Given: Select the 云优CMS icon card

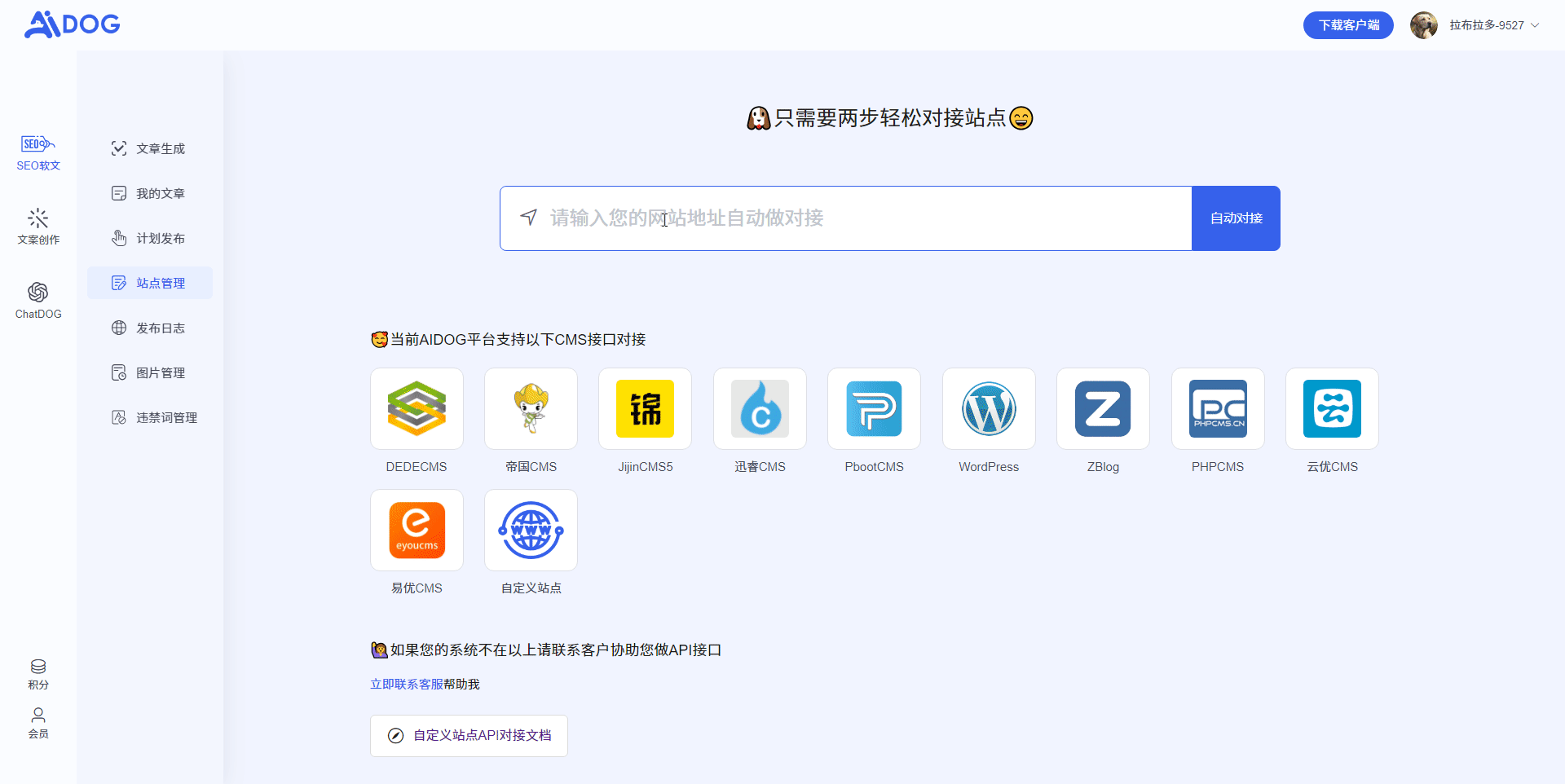Looking at the screenshot, I should click(x=1332, y=408).
